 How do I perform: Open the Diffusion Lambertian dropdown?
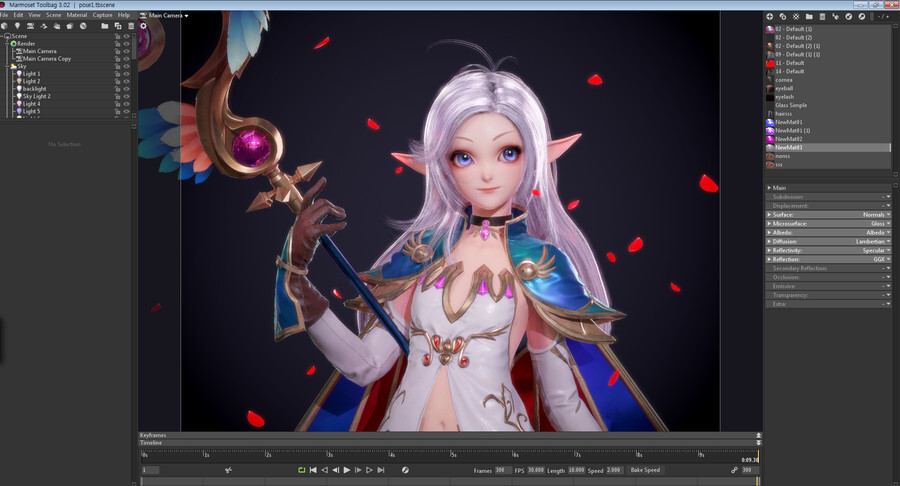[872, 242]
